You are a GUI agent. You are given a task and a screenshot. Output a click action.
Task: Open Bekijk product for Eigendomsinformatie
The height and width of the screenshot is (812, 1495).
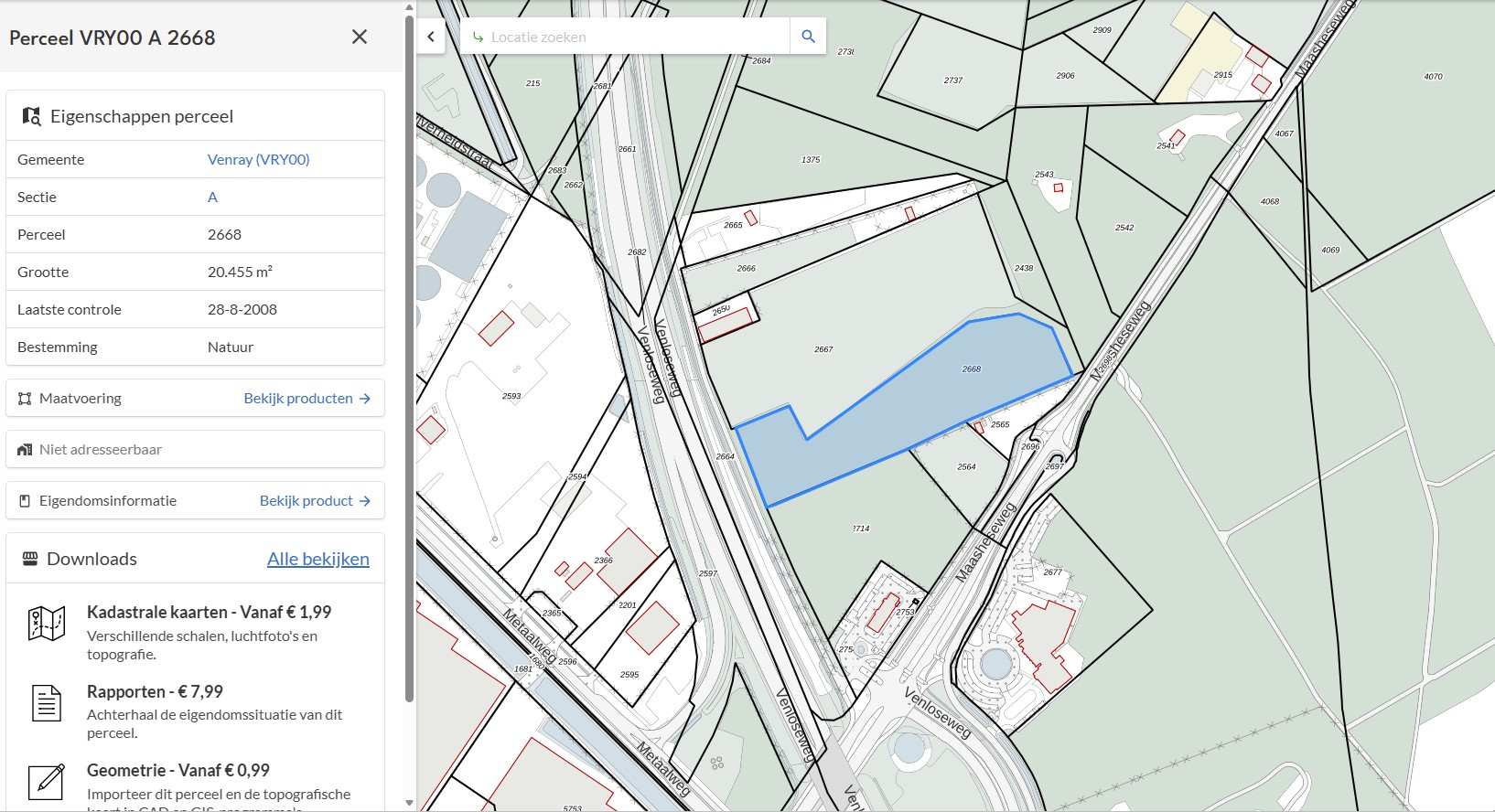point(316,501)
